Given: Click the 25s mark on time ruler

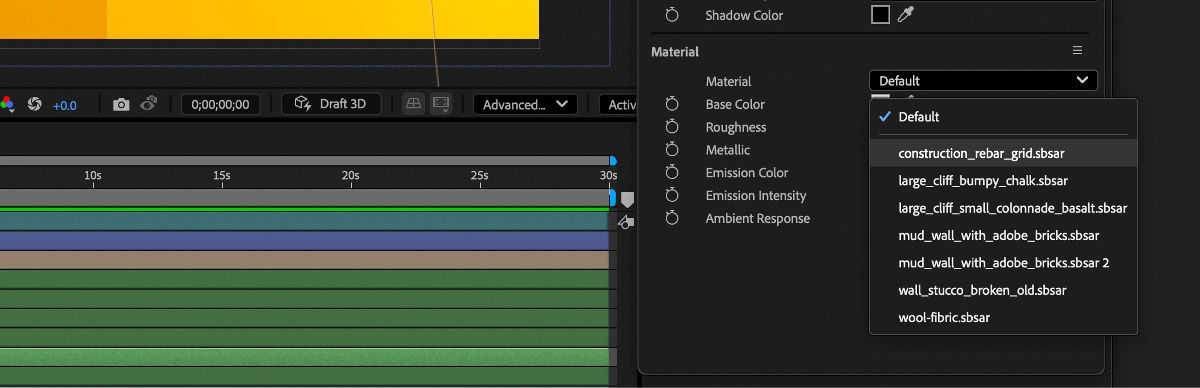Looking at the screenshot, I should (479, 175).
